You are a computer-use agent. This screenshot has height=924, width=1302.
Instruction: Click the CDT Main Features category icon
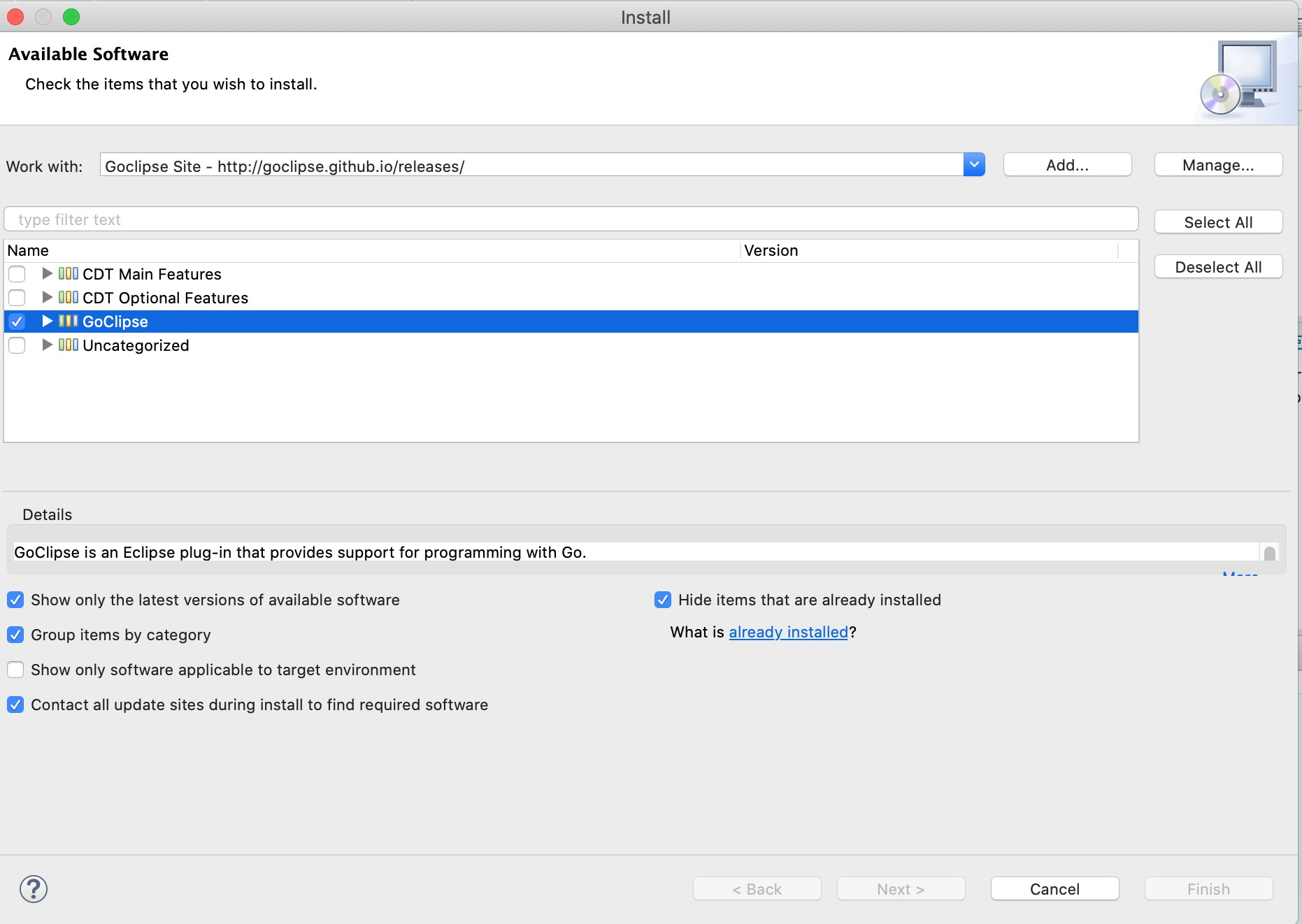pos(68,273)
